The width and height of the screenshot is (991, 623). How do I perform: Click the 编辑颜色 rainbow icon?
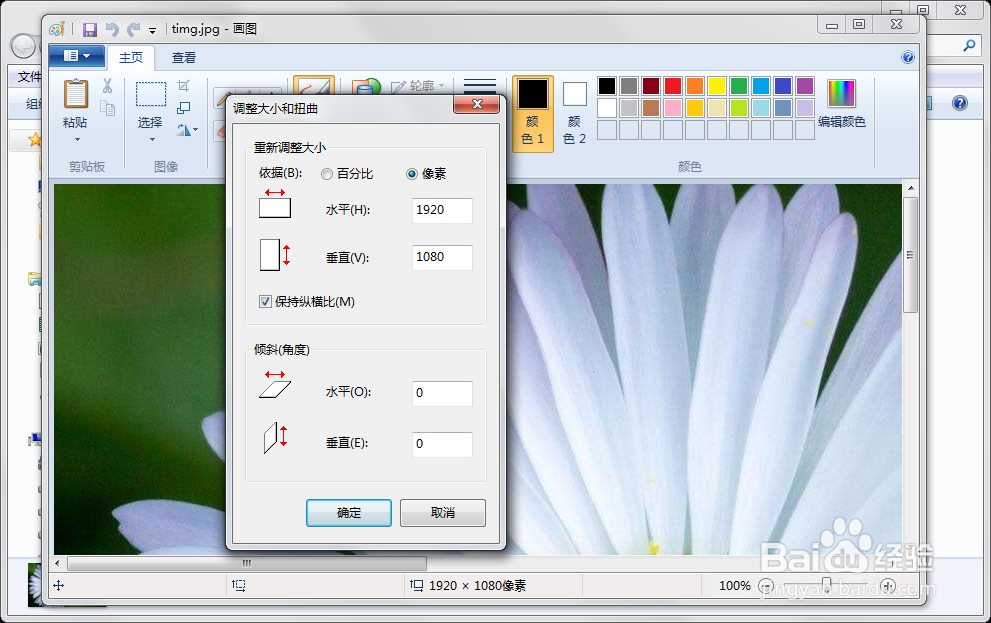pyautogui.click(x=841, y=94)
